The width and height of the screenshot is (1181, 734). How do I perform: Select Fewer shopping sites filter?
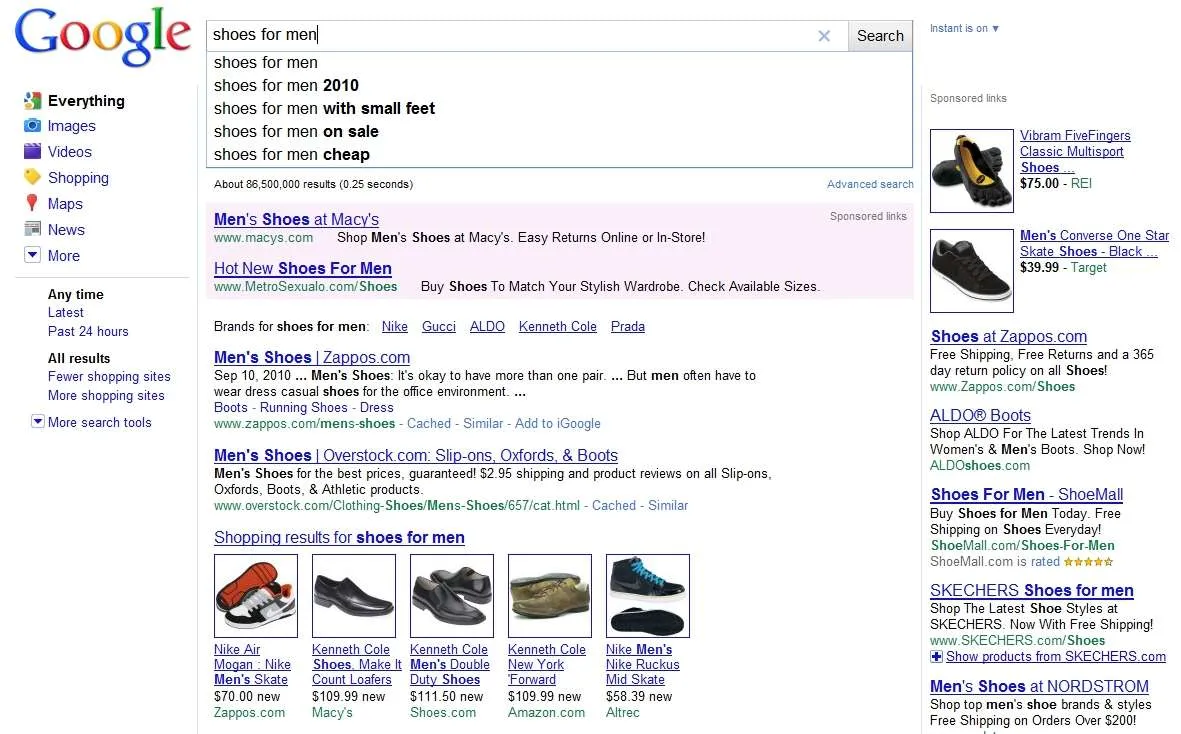pyautogui.click(x=109, y=376)
